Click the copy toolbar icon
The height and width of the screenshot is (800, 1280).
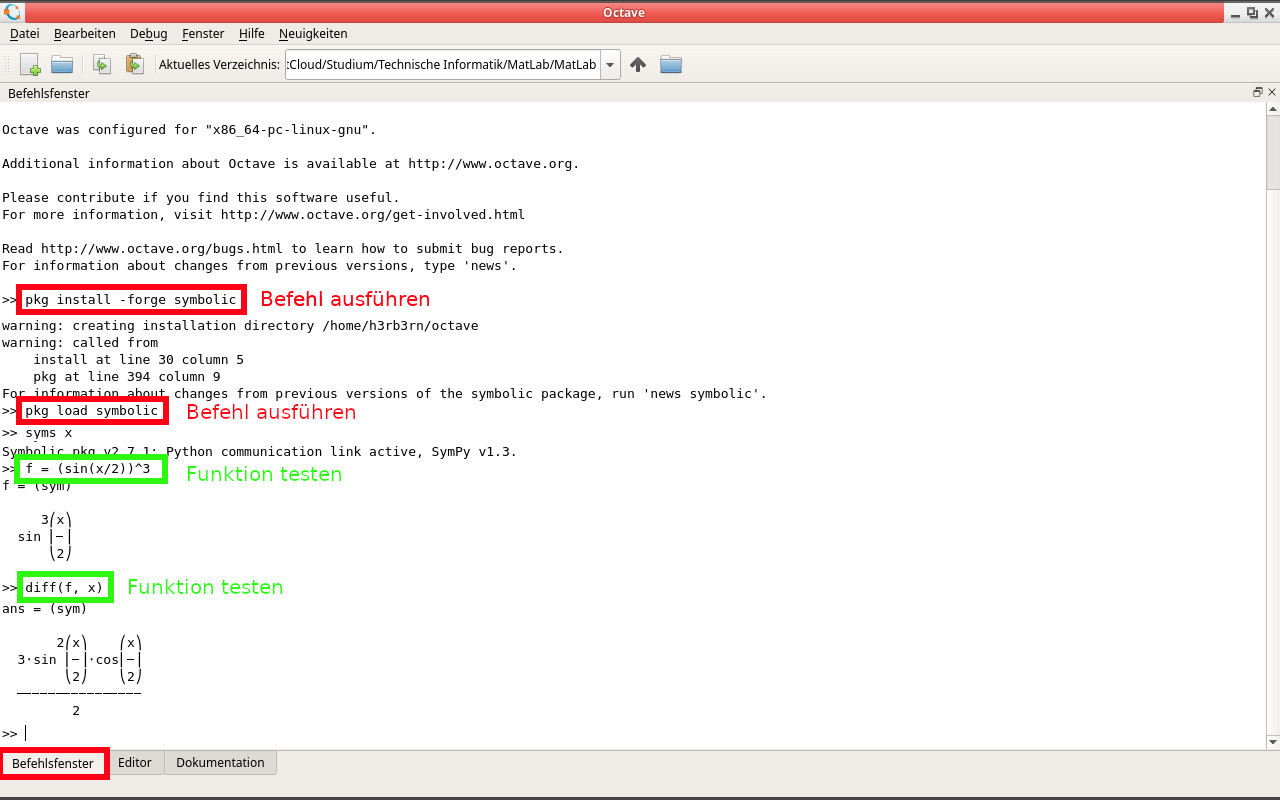(x=101, y=65)
